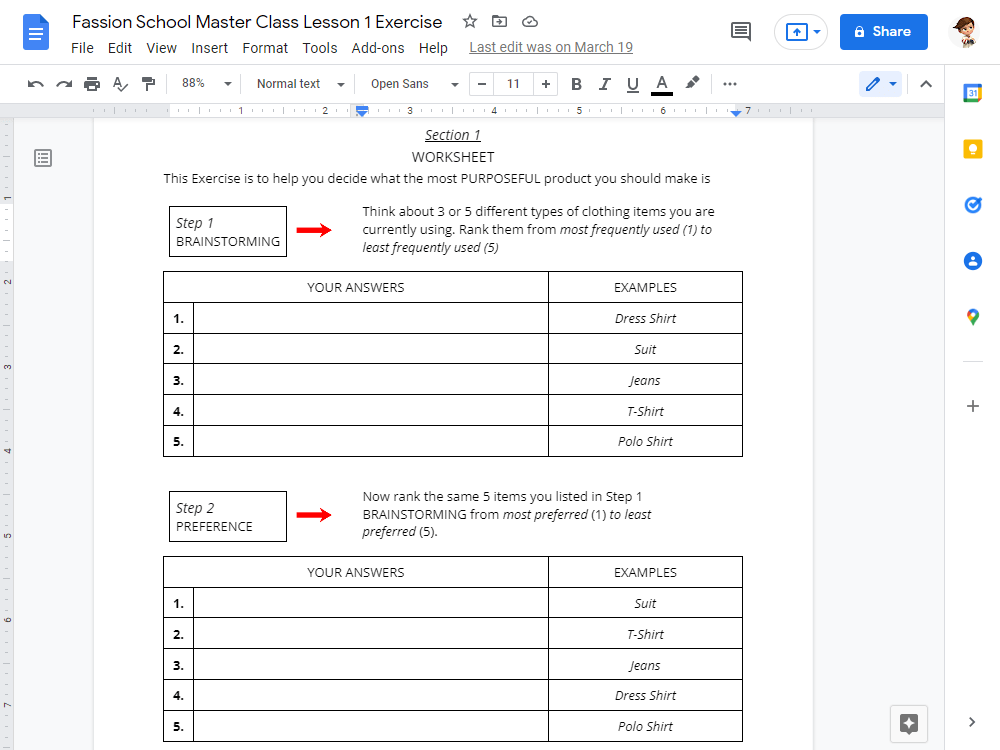Viewport: 1000px width, 750px height.
Task: Open the Explore button
Action: click(x=909, y=724)
